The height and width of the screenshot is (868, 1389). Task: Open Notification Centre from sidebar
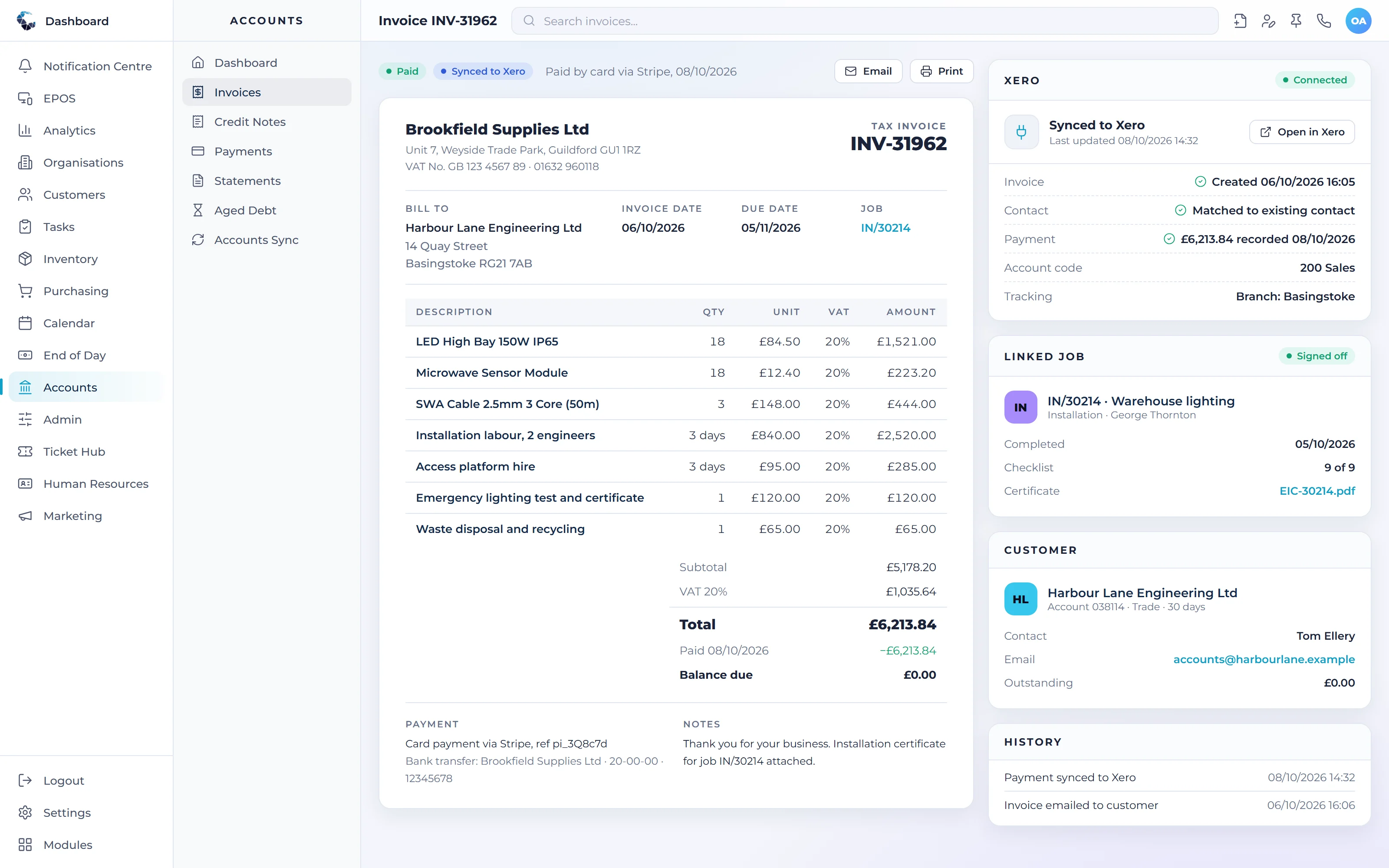click(x=86, y=66)
